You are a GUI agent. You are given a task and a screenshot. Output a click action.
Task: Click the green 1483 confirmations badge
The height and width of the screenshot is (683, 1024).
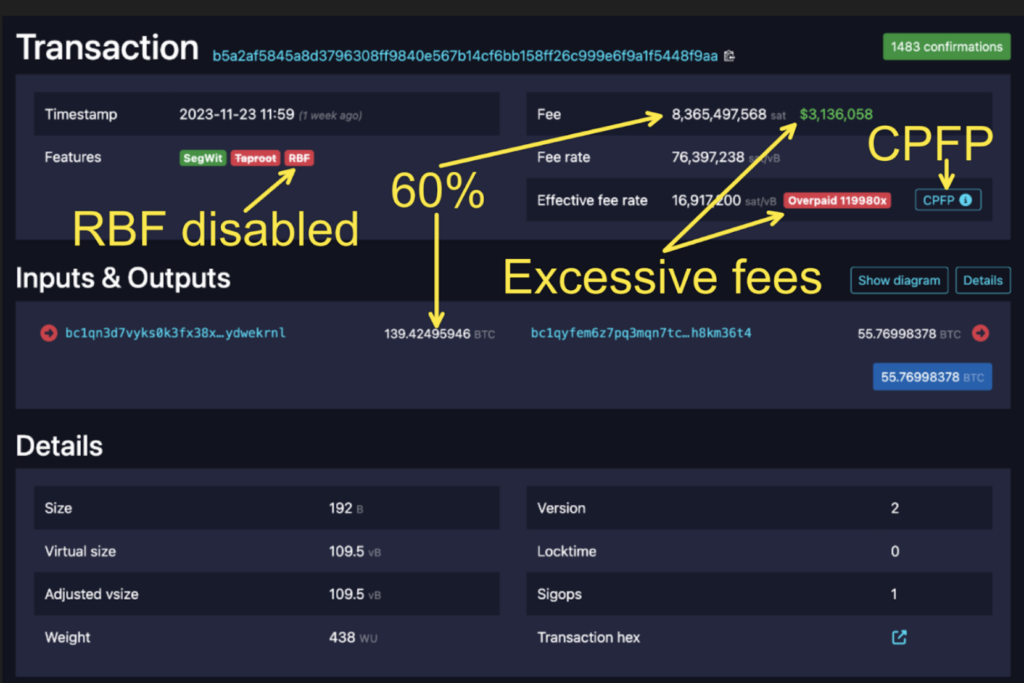946,47
